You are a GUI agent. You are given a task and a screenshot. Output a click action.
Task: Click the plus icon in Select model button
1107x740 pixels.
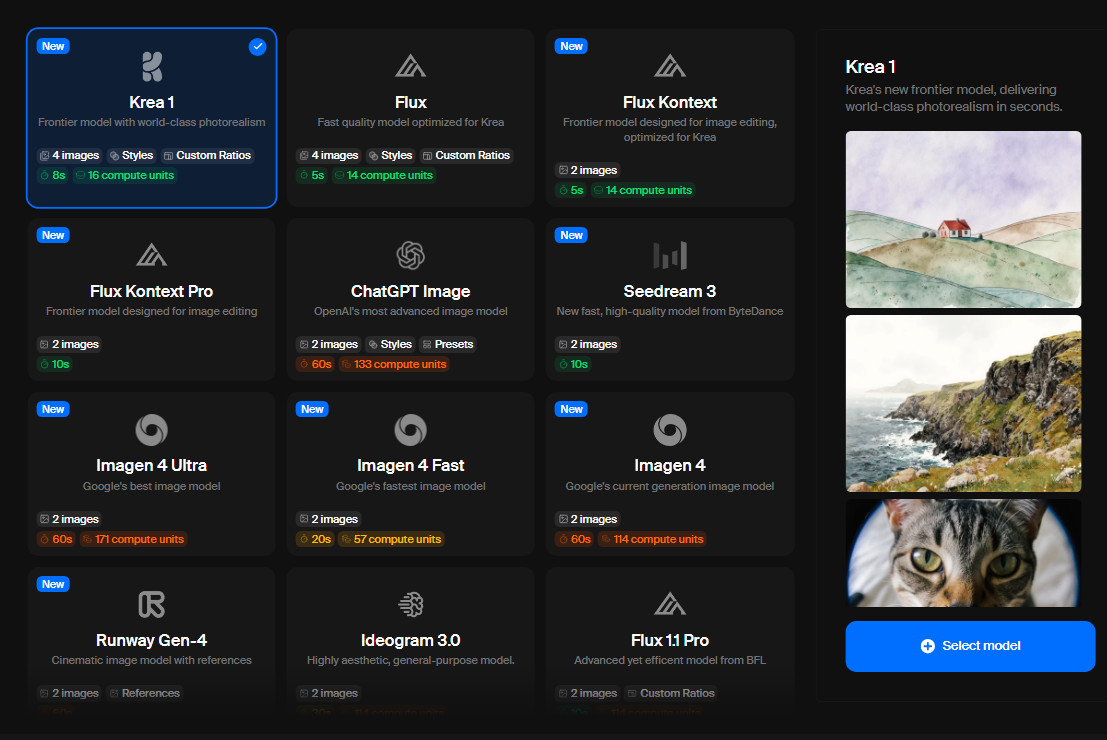click(928, 646)
